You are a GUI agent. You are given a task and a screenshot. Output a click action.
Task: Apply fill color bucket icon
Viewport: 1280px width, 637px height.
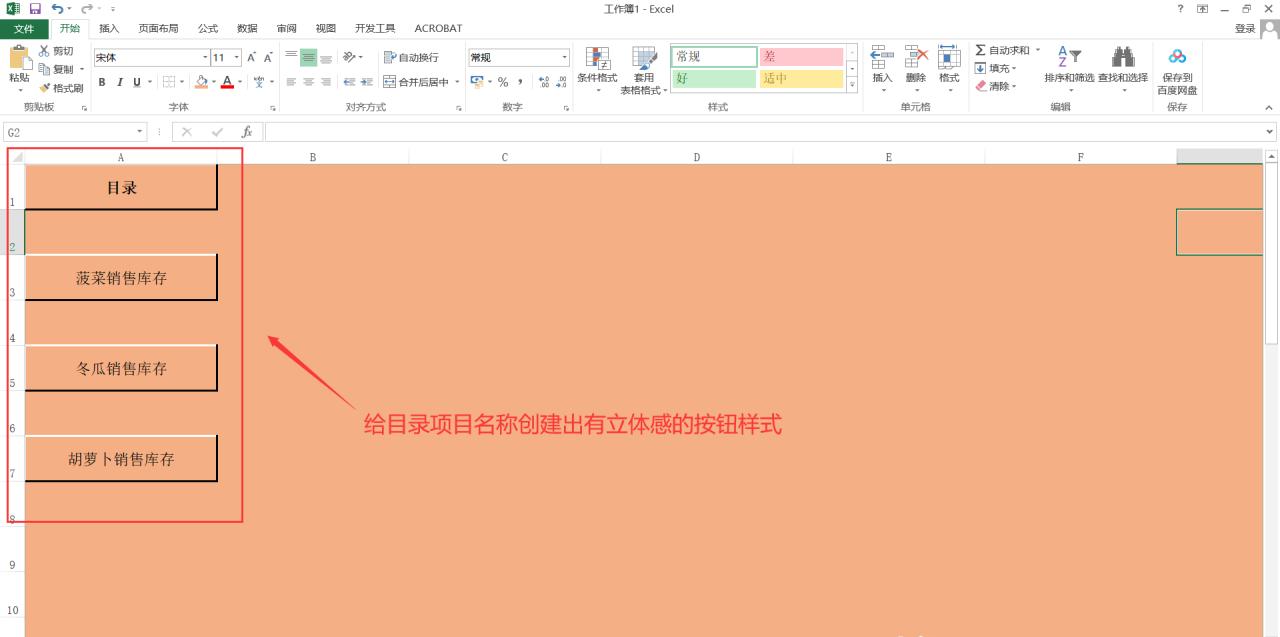point(201,82)
